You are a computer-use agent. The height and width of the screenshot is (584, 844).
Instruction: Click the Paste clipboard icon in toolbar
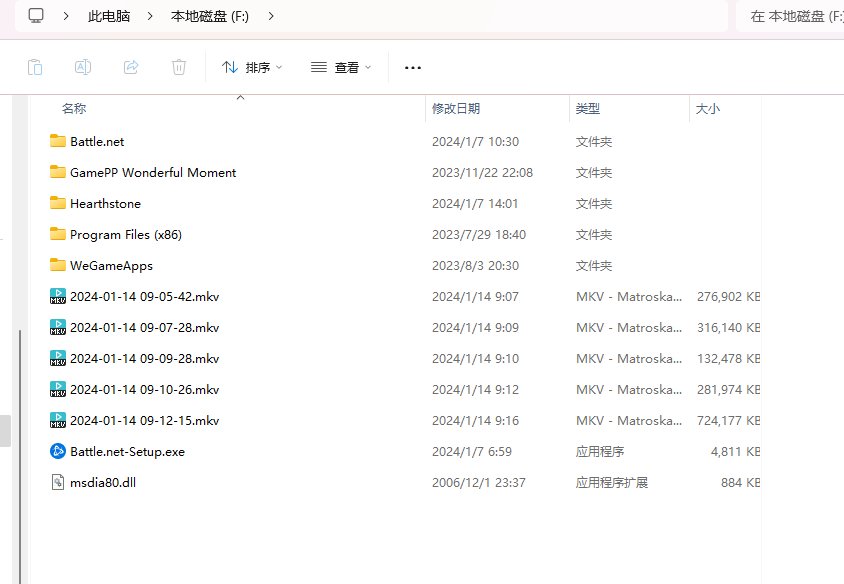tap(35, 67)
